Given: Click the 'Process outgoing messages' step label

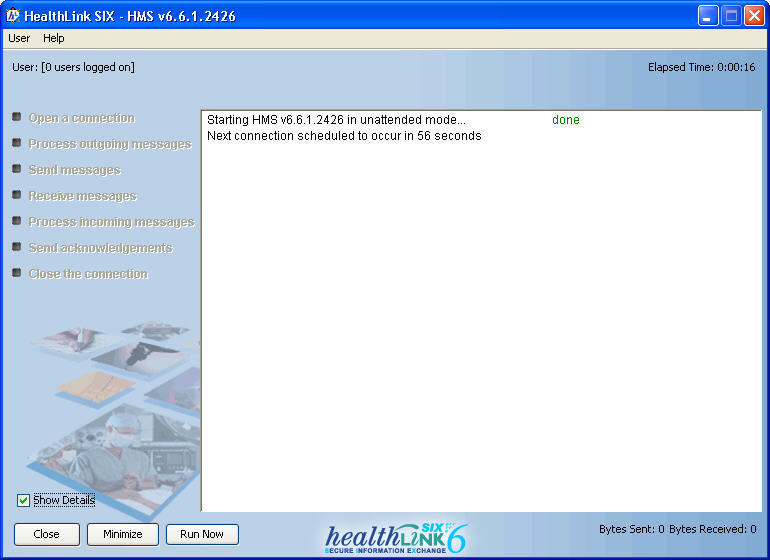Looking at the screenshot, I should click(x=110, y=144).
